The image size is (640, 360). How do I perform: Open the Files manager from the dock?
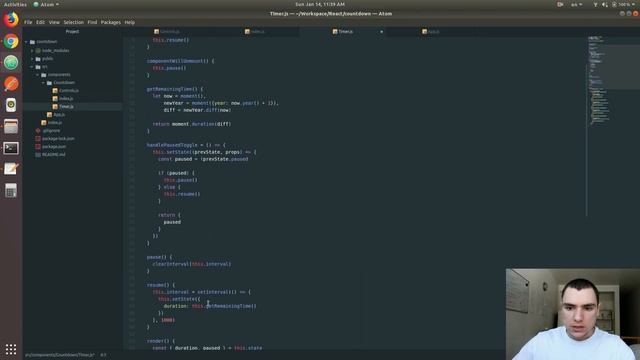tap(11, 127)
